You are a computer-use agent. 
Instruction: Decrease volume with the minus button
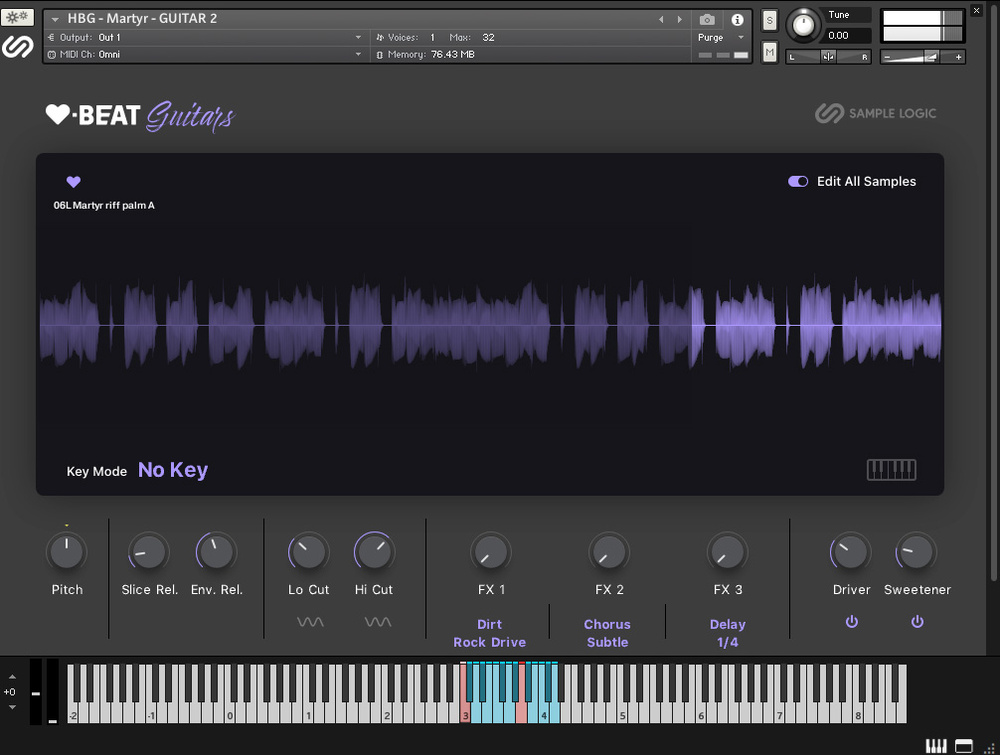(x=886, y=57)
